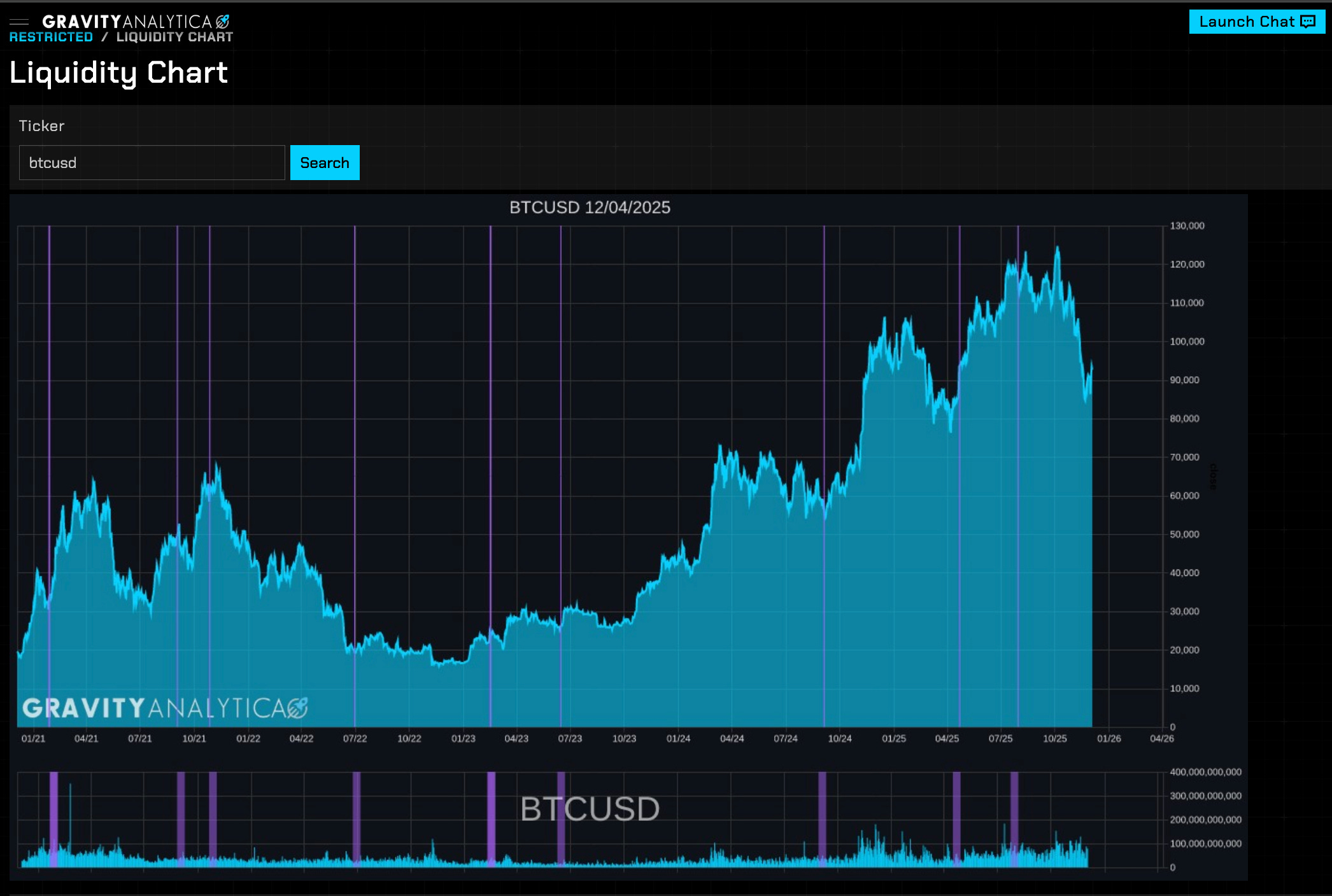Image resolution: width=1332 pixels, height=896 pixels.
Task: Focus the Ticker input containing btcusd
Action: [x=152, y=163]
